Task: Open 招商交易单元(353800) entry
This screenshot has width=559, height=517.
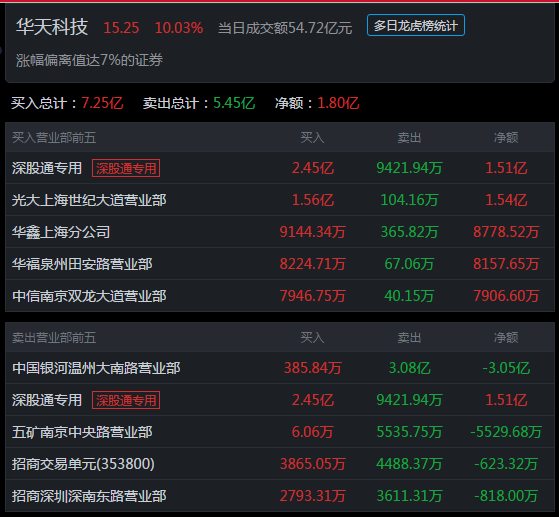Action: click(280, 464)
